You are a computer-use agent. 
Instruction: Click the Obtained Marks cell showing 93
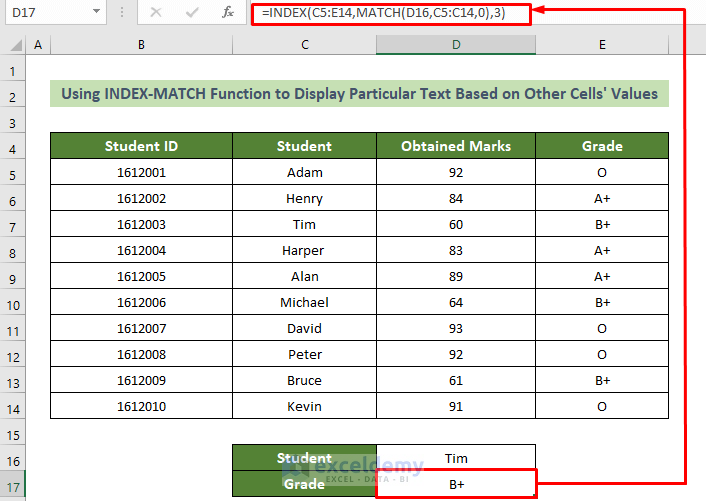tap(455, 328)
